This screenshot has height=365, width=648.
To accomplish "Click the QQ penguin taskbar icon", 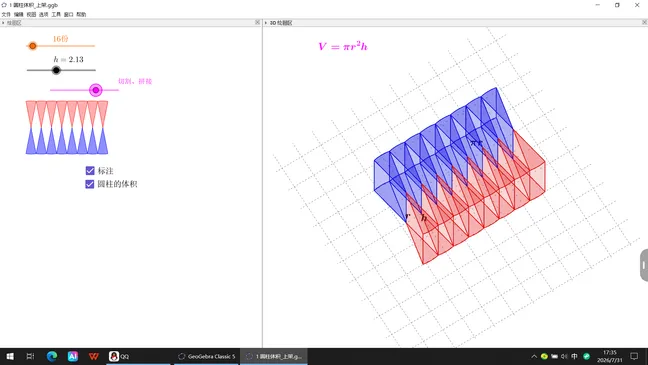I will [x=114, y=356].
